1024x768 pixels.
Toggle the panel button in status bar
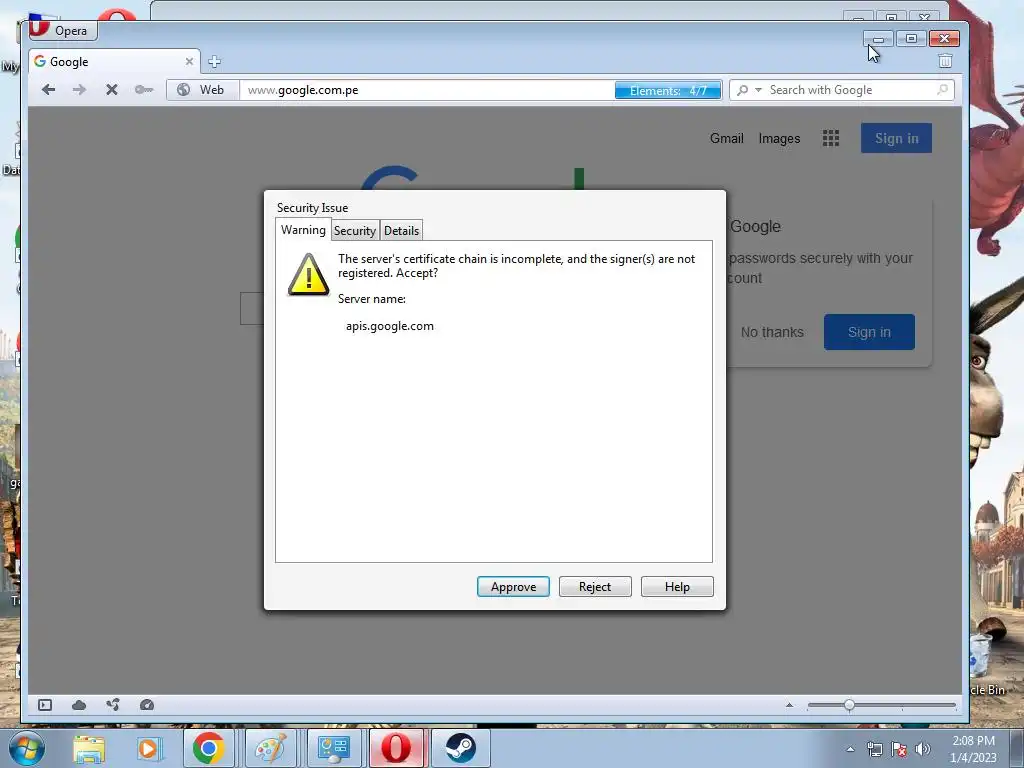point(44,705)
